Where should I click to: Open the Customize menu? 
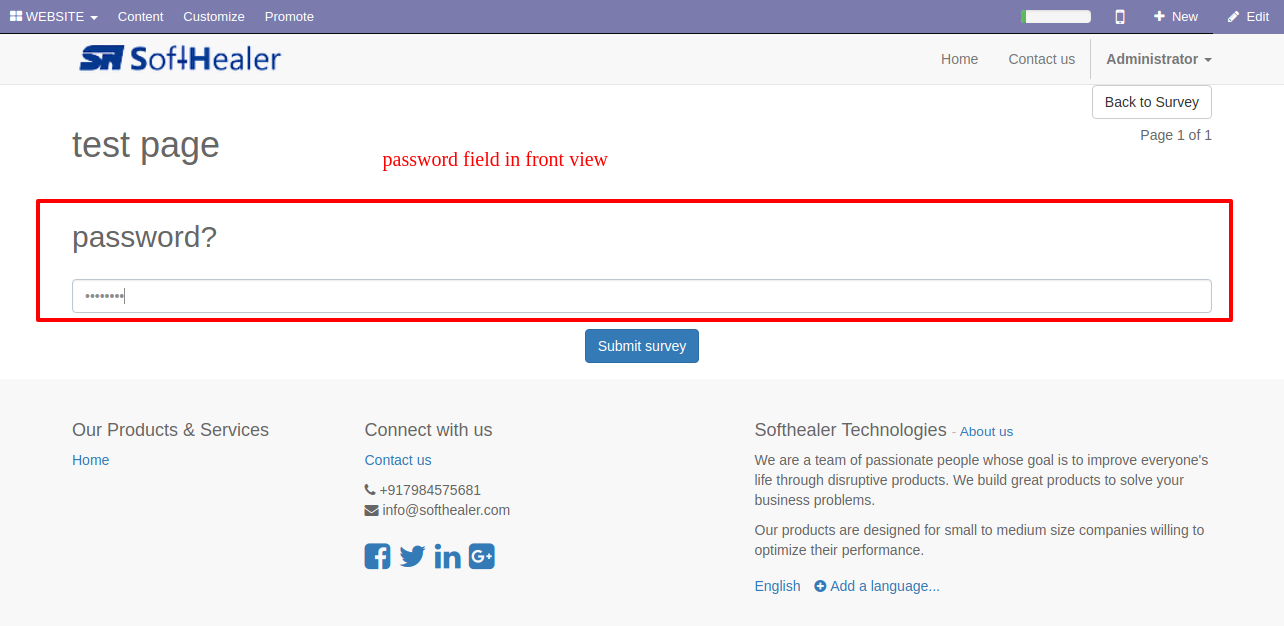(x=214, y=17)
